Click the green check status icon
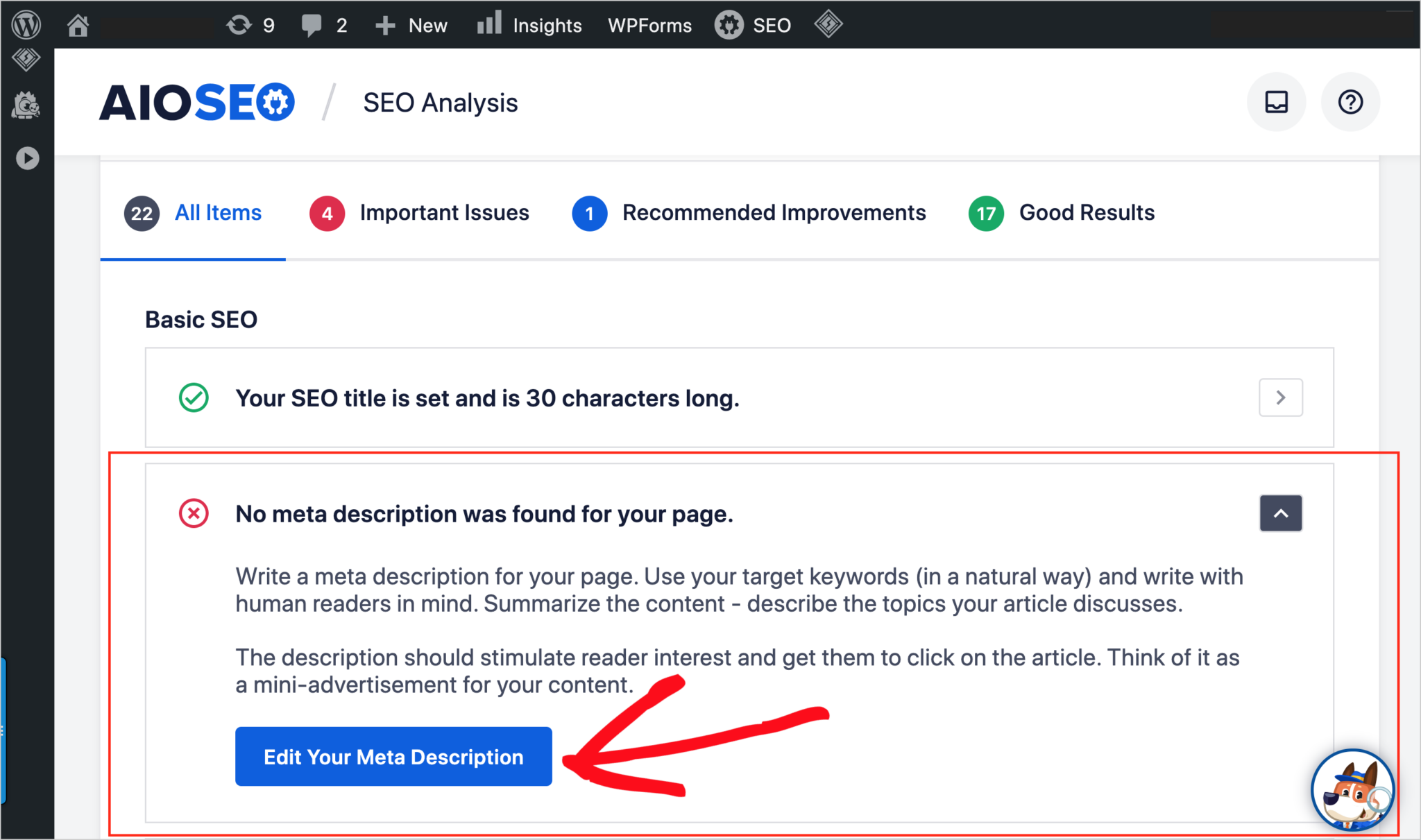This screenshot has width=1421, height=840. pyautogui.click(x=194, y=397)
